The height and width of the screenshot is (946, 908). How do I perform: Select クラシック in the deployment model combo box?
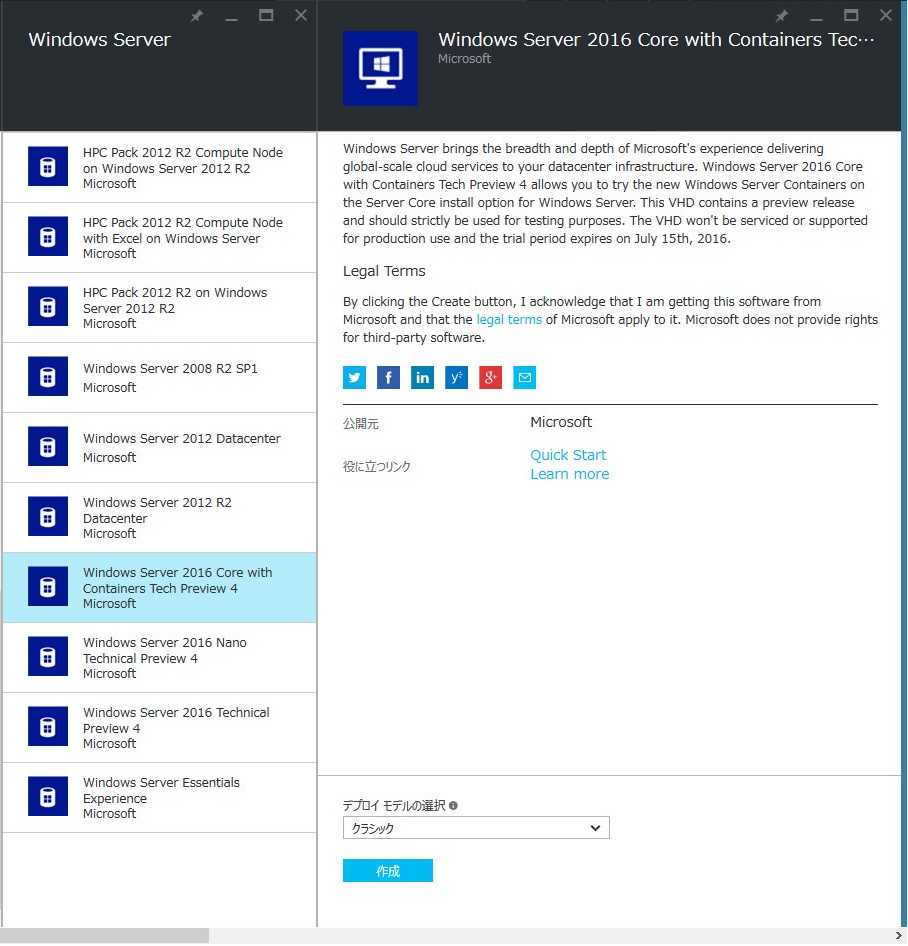pyautogui.click(x=476, y=827)
